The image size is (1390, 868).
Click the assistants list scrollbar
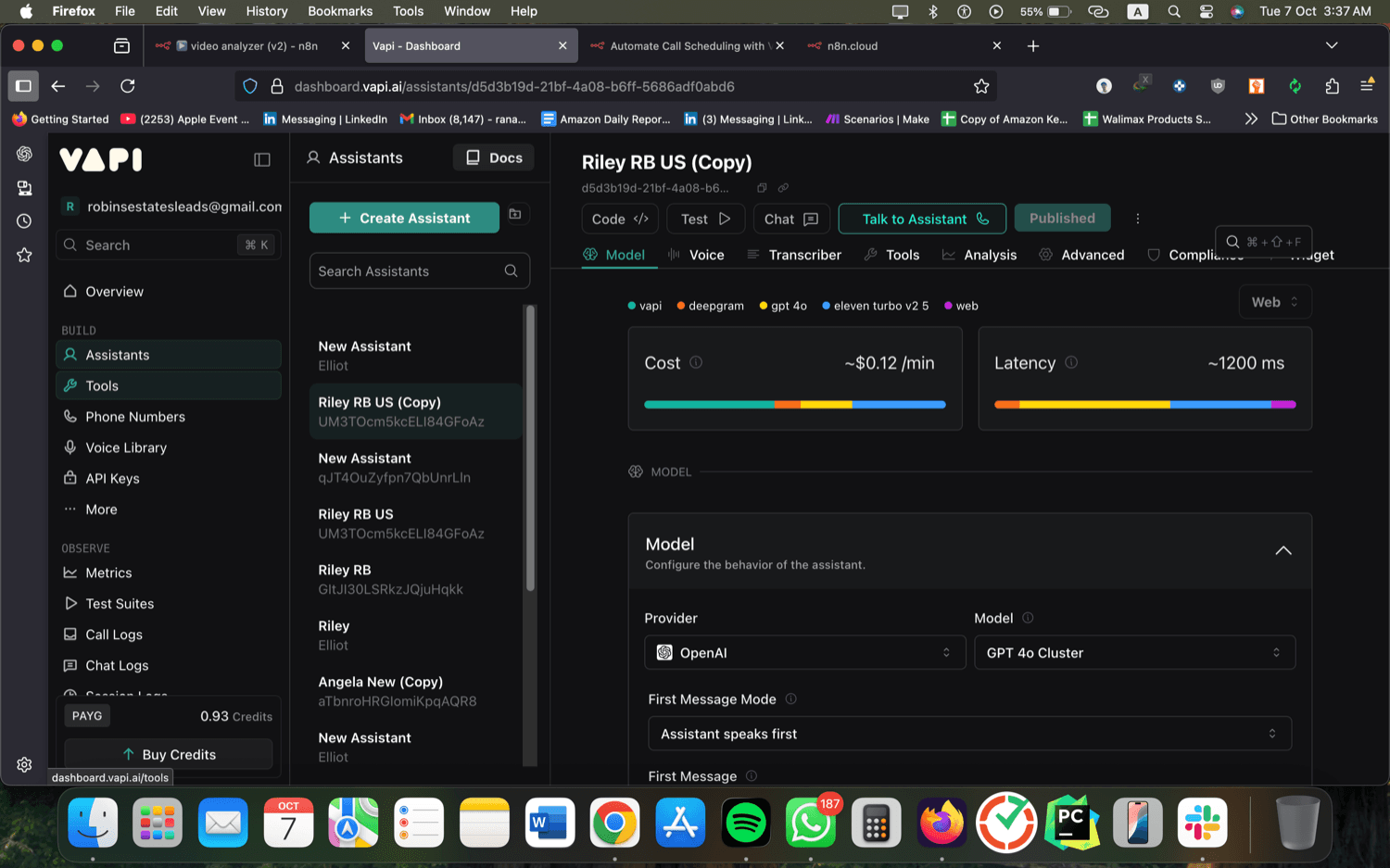[x=530, y=447]
